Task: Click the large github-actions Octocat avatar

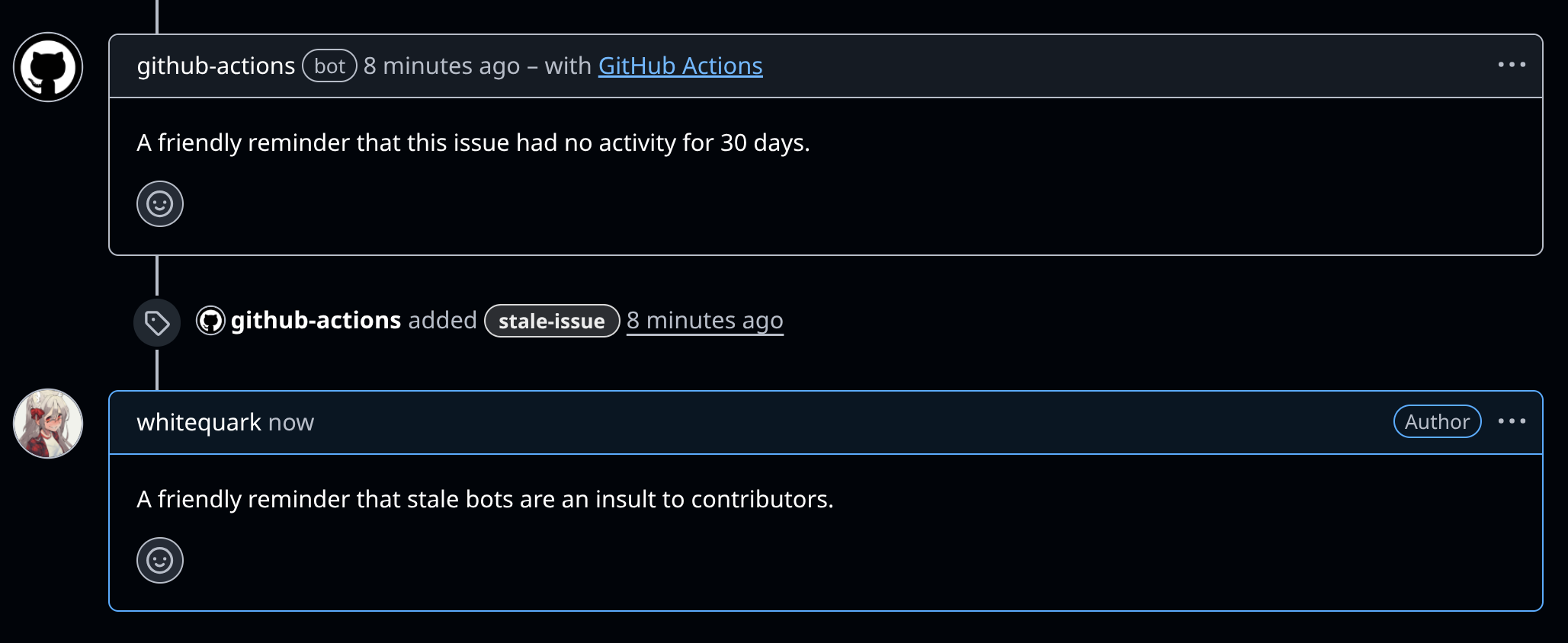Action: (48, 67)
